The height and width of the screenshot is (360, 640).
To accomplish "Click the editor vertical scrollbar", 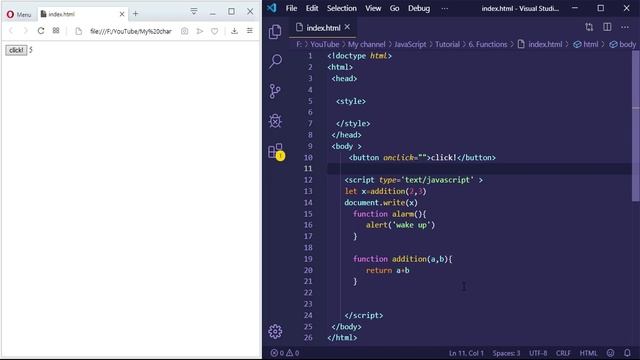I will pos(636,125).
